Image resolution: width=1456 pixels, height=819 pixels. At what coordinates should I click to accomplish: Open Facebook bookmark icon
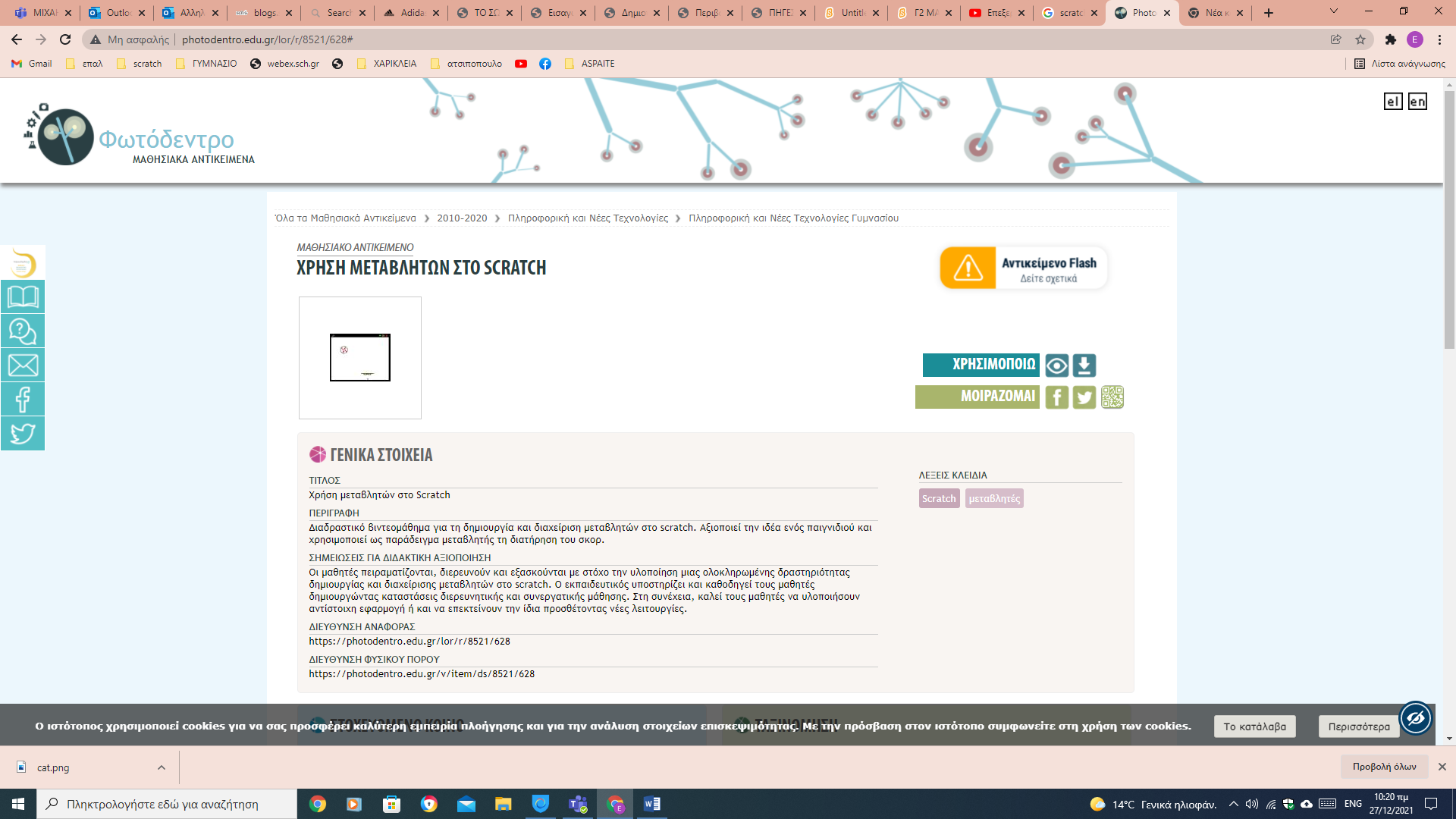coord(545,64)
